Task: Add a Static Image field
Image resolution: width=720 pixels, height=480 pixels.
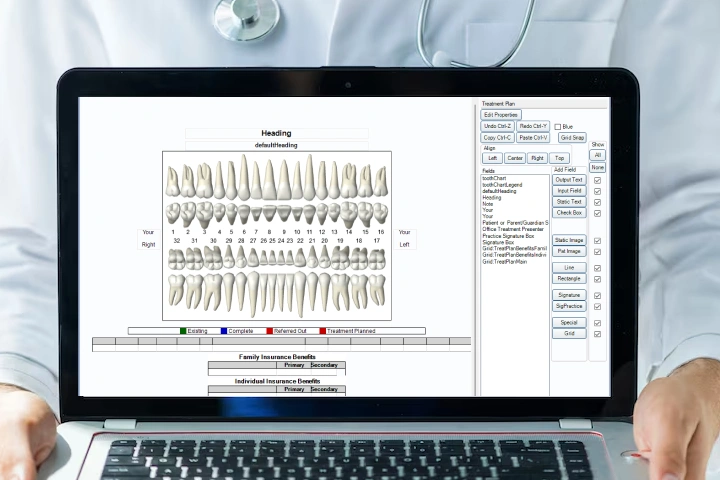Action: click(x=569, y=240)
